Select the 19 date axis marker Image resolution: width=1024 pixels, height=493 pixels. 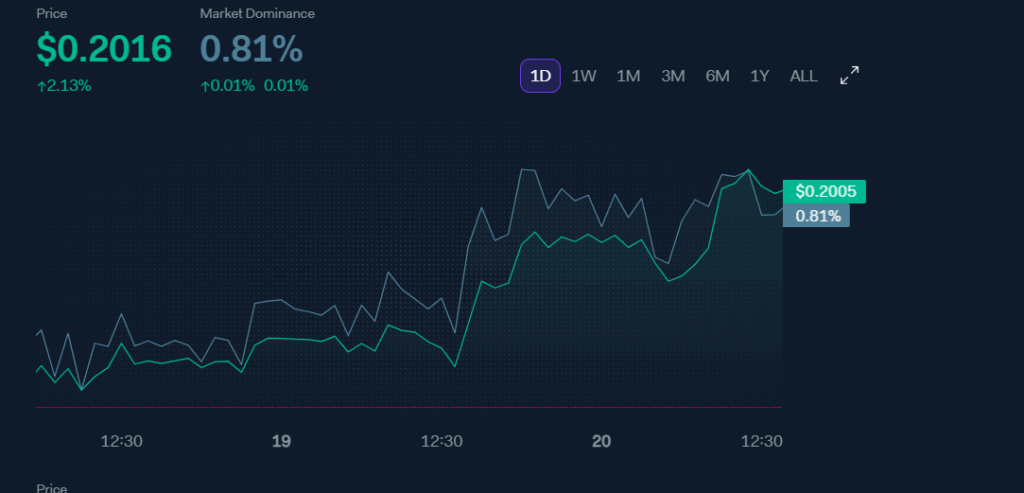click(281, 441)
